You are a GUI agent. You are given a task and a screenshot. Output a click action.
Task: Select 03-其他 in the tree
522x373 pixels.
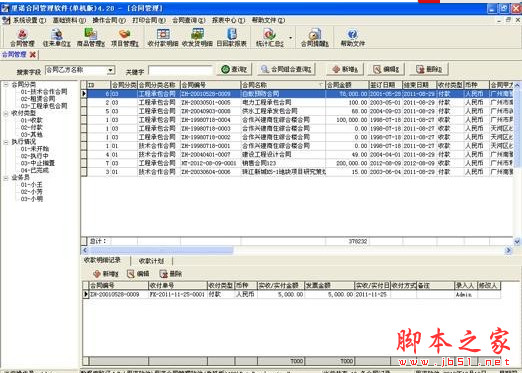point(31,135)
